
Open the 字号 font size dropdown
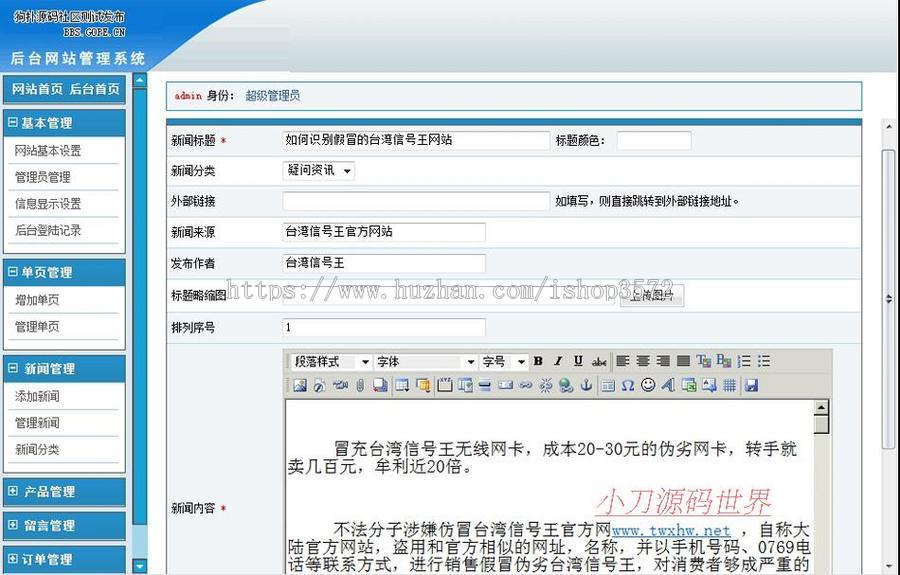[503, 362]
